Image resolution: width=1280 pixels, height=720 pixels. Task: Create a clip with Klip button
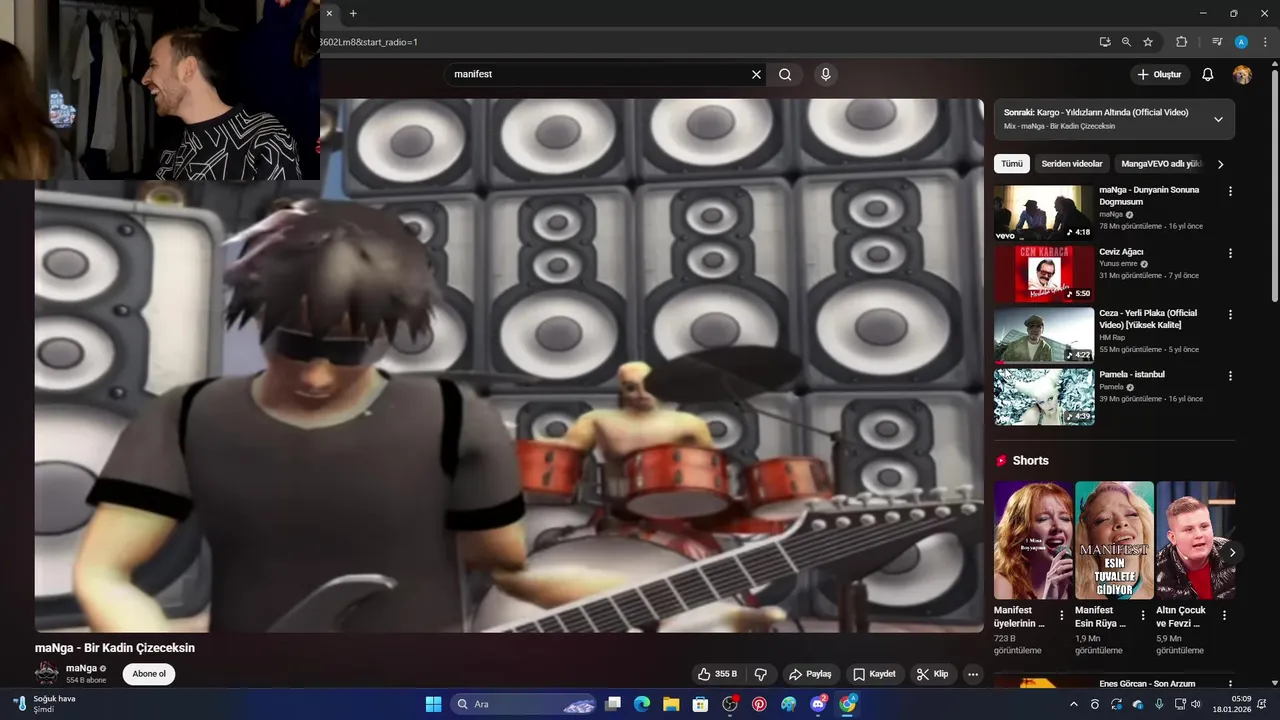[933, 674]
